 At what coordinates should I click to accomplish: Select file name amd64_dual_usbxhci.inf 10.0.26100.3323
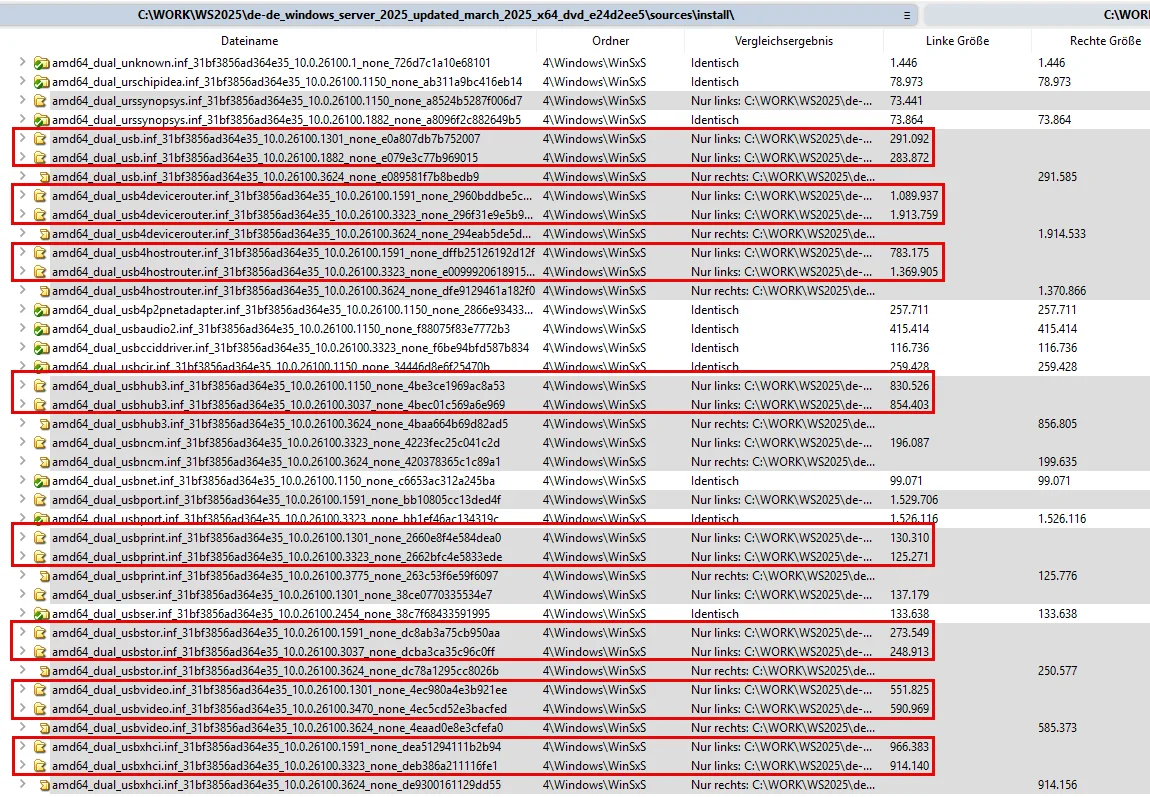tap(275, 766)
